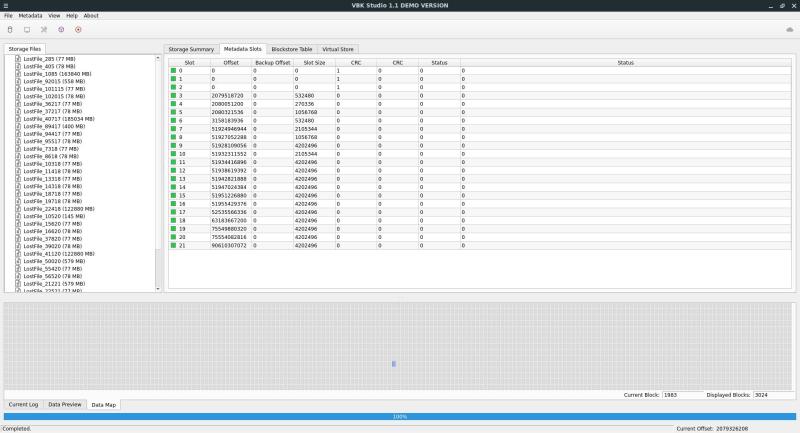Click the Displayed Blocks input field
Screen dimensions: 800x433
tap(773, 395)
